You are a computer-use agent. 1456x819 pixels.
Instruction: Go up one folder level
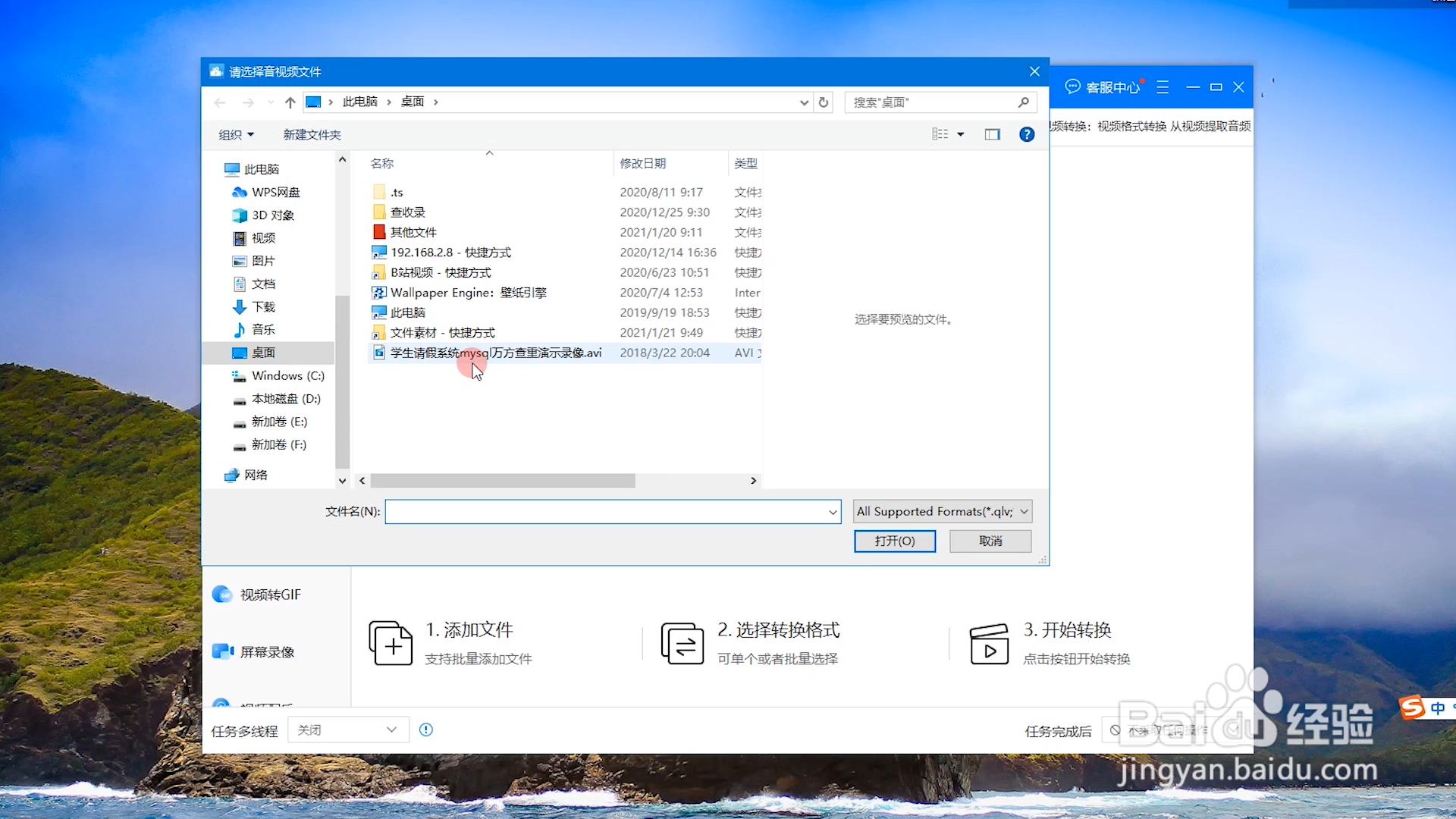point(290,102)
